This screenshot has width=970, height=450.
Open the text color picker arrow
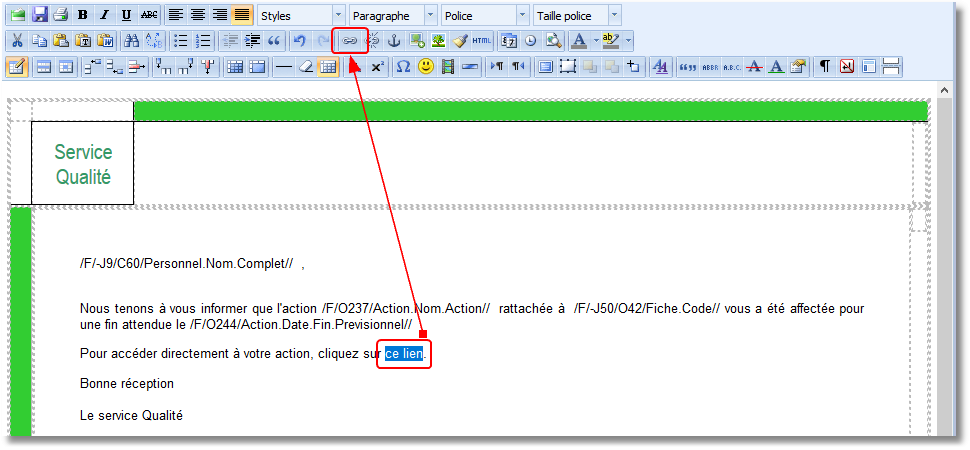pos(596,41)
